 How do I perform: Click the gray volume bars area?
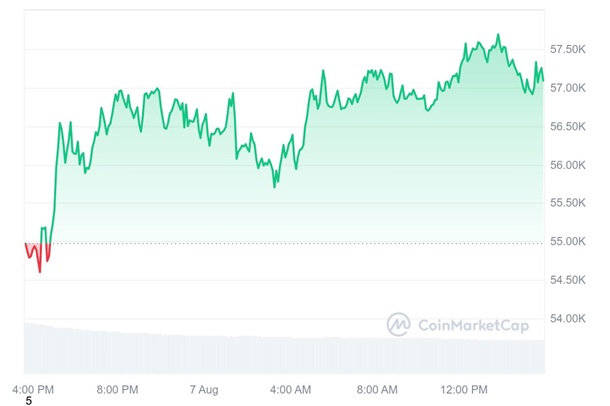[x=280, y=354]
